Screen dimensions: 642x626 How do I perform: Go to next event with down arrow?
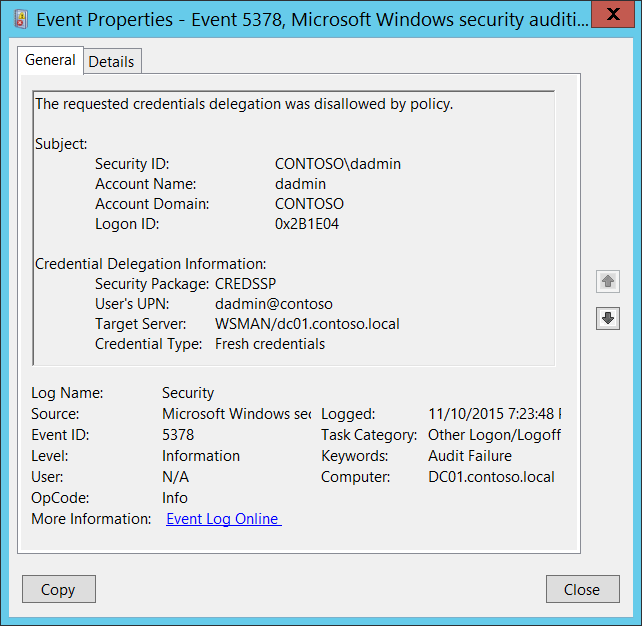point(608,319)
